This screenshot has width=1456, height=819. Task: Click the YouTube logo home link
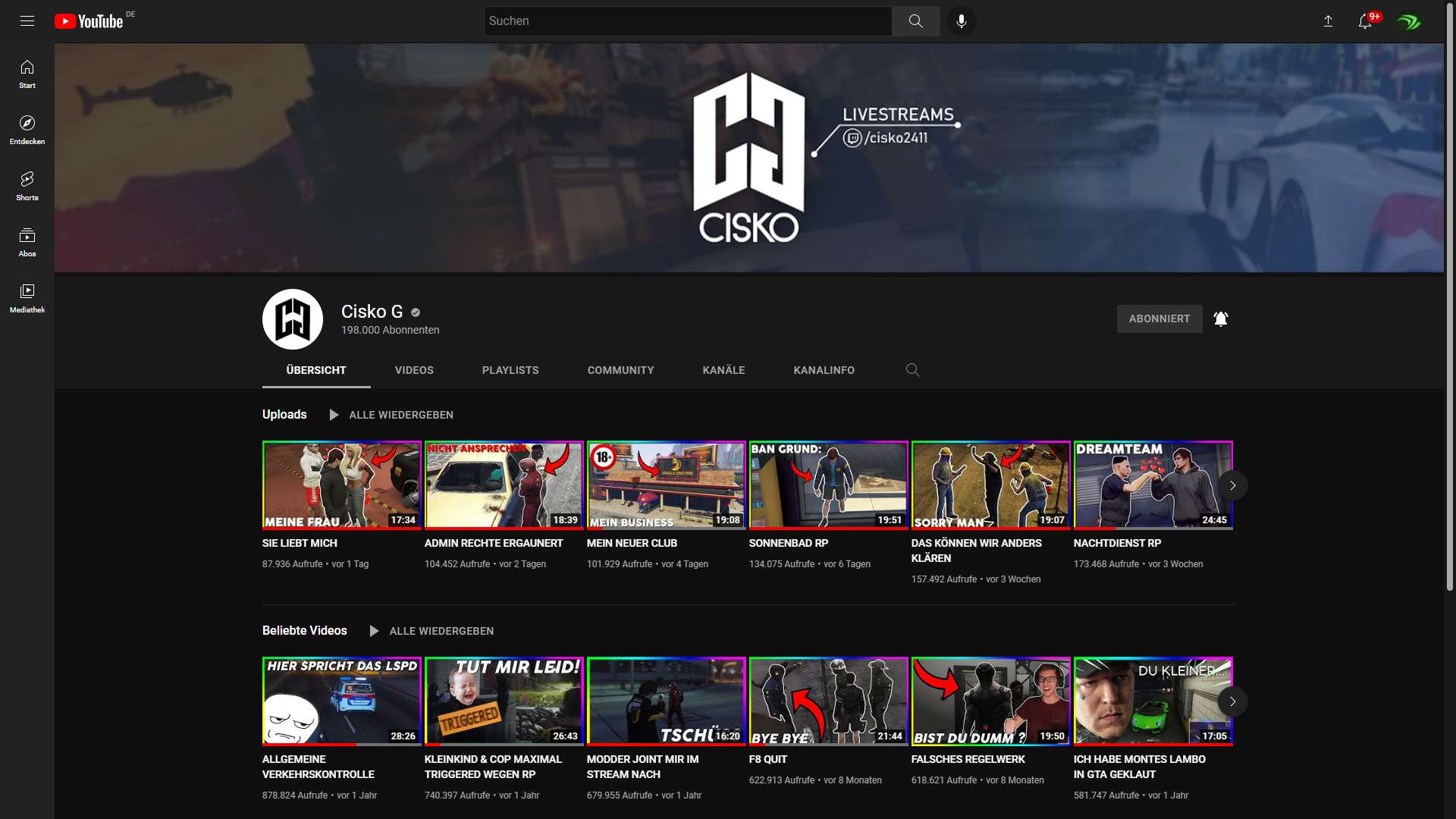tap(89, 21)
